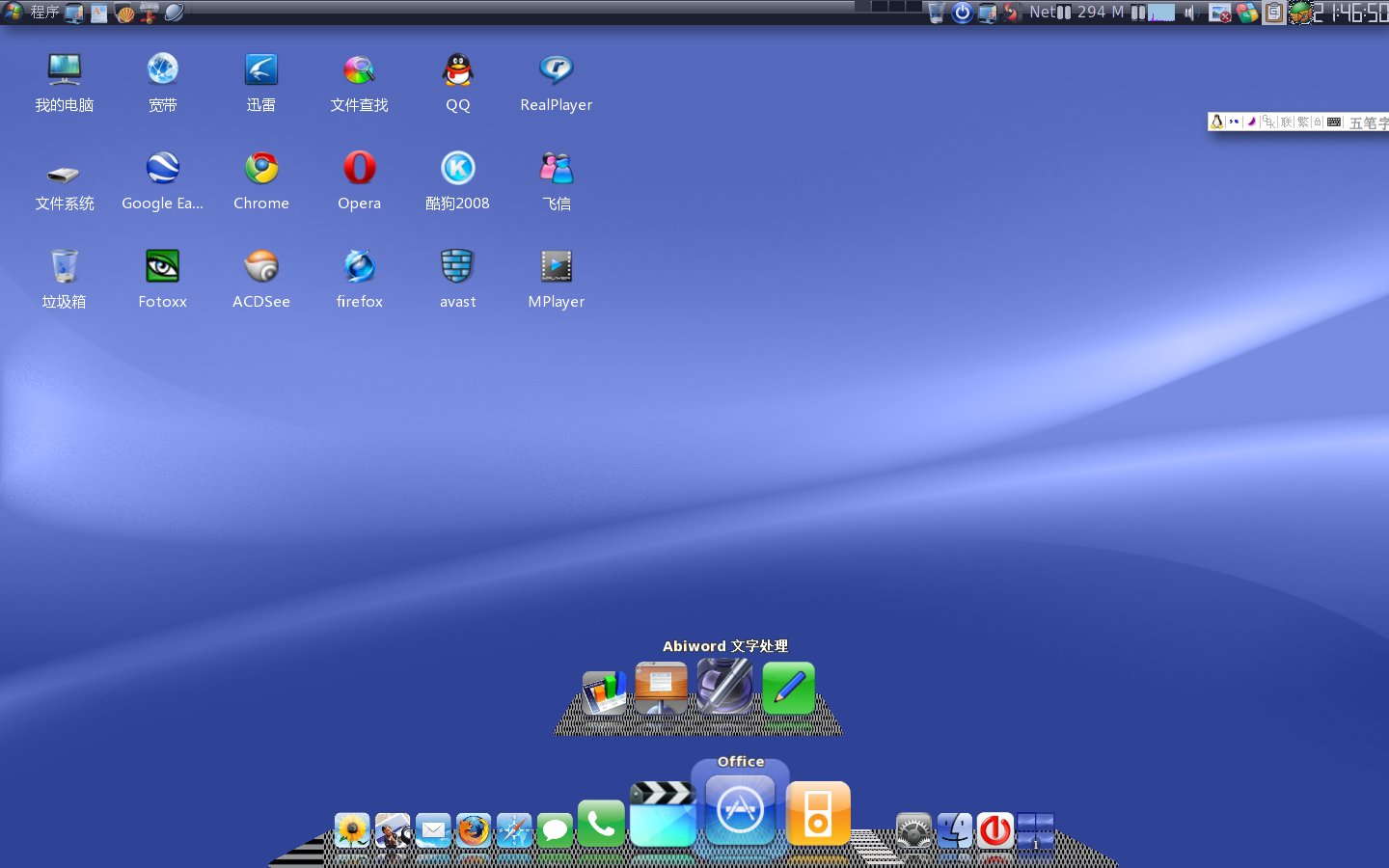Open pen-and-inkwell icon in Office sub-dock
This screenshot has width=1389, height=868.
point(724,687)
